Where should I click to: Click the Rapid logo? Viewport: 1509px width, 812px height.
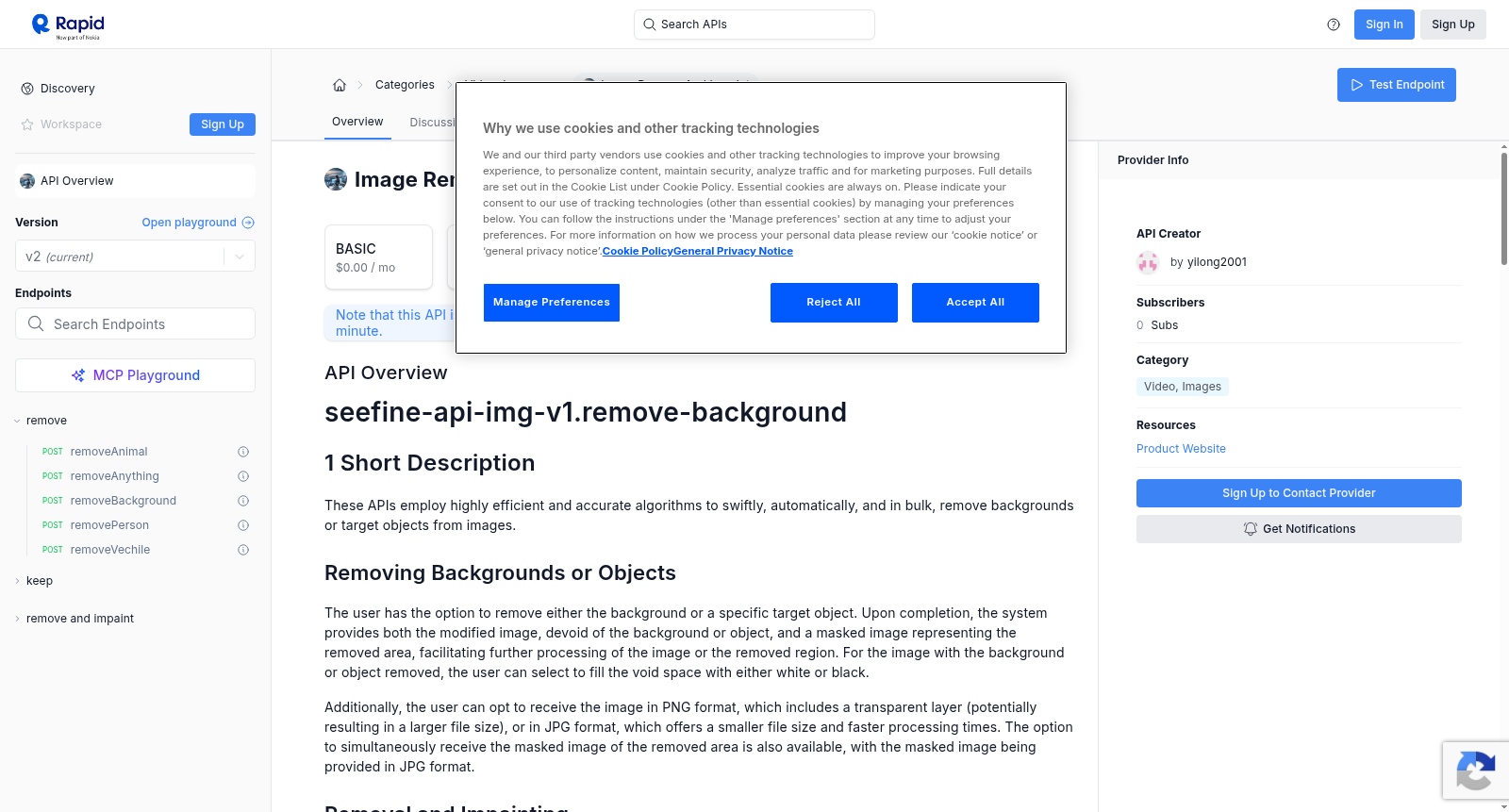68,25
